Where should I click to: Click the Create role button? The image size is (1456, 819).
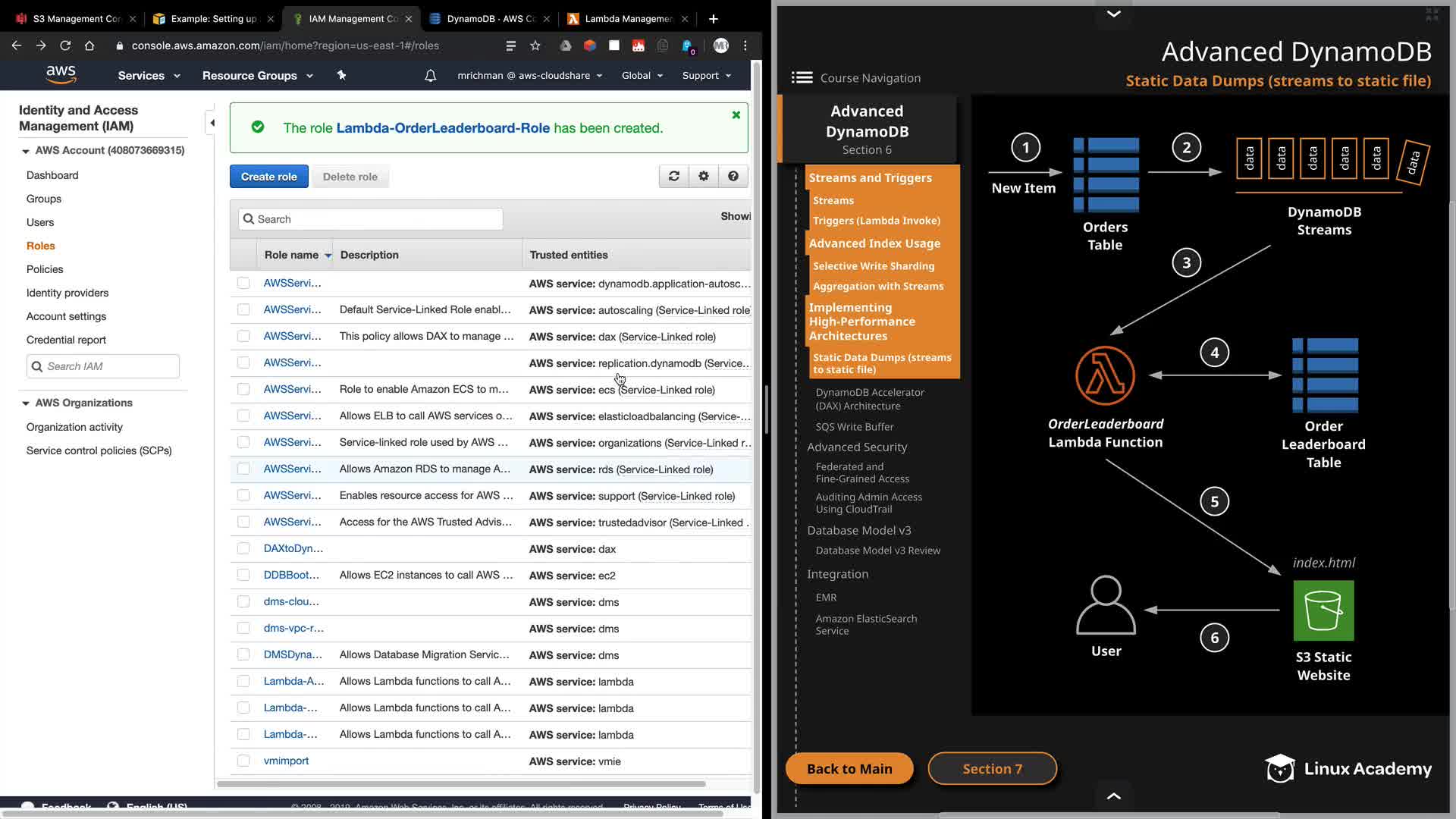[x=268, y=177]
